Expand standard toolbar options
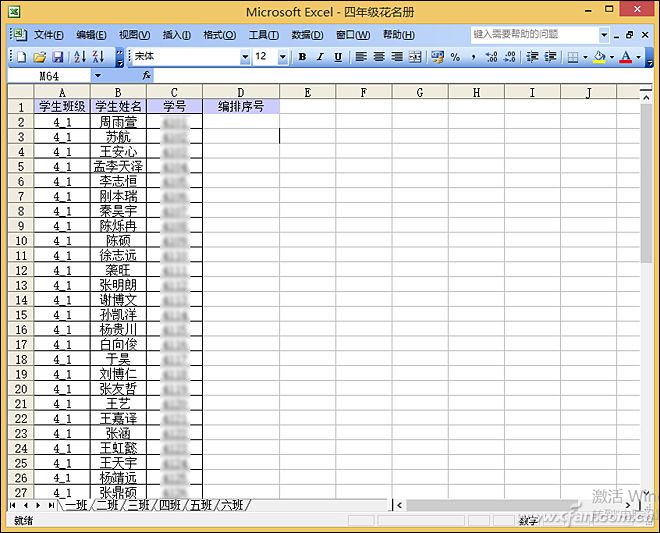Viewport: 660px width, 533px height. click(x=120, y=57)
